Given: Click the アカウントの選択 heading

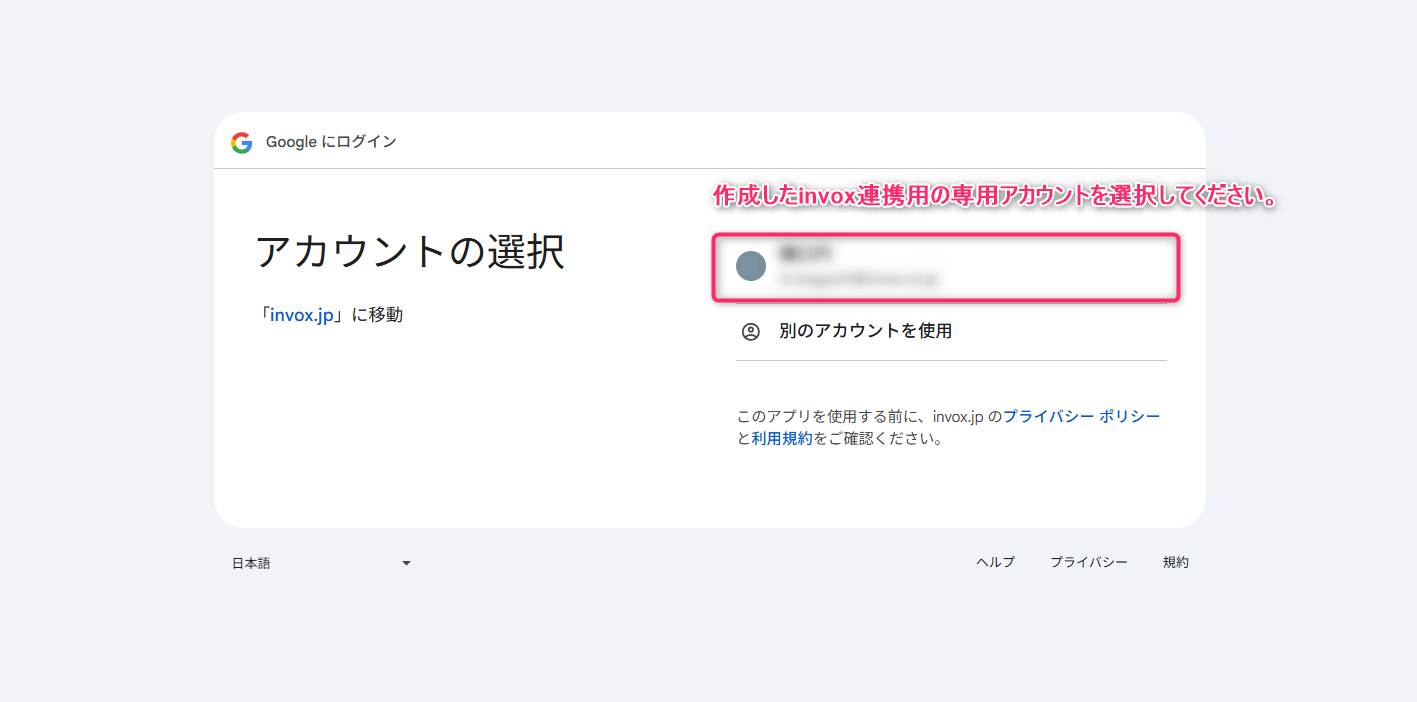Looking at the screenshot, I should [410, 252].
